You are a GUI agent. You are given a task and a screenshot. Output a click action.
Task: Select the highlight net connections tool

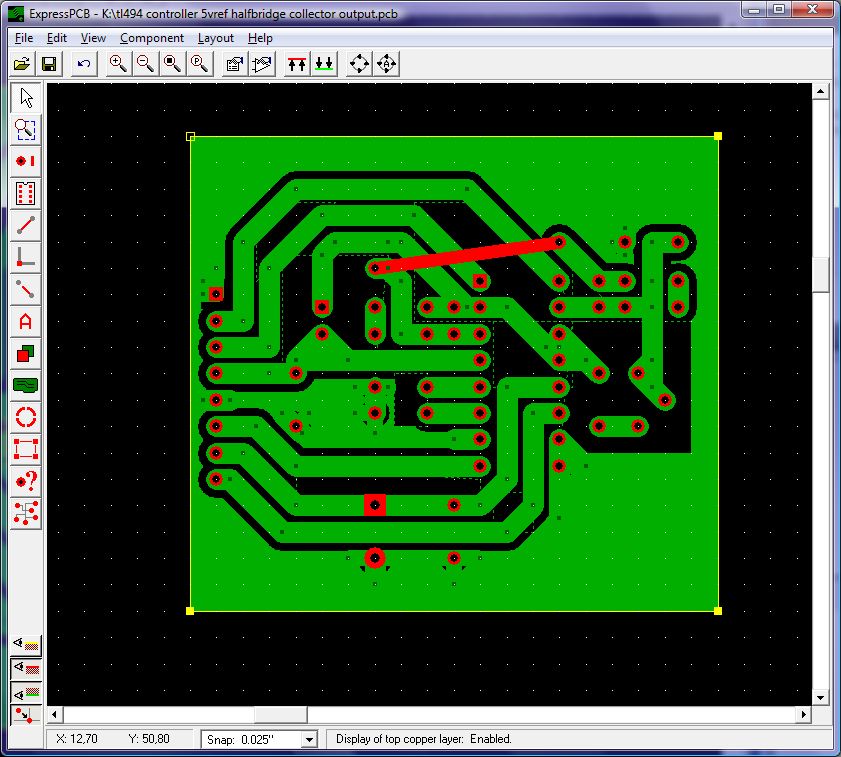click(x=26, y=513)
